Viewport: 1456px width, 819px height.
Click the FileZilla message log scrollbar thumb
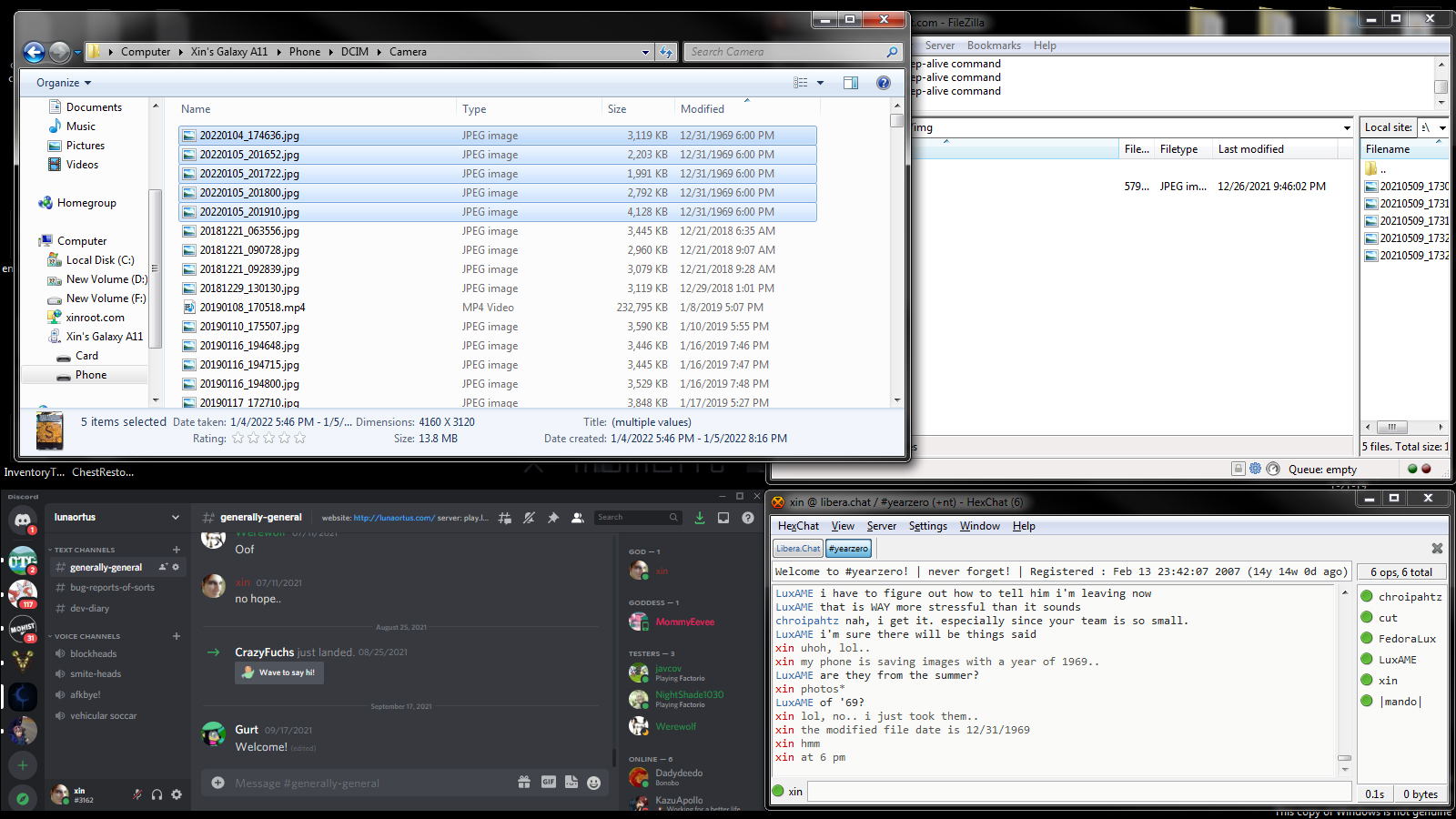(1441, 86)
